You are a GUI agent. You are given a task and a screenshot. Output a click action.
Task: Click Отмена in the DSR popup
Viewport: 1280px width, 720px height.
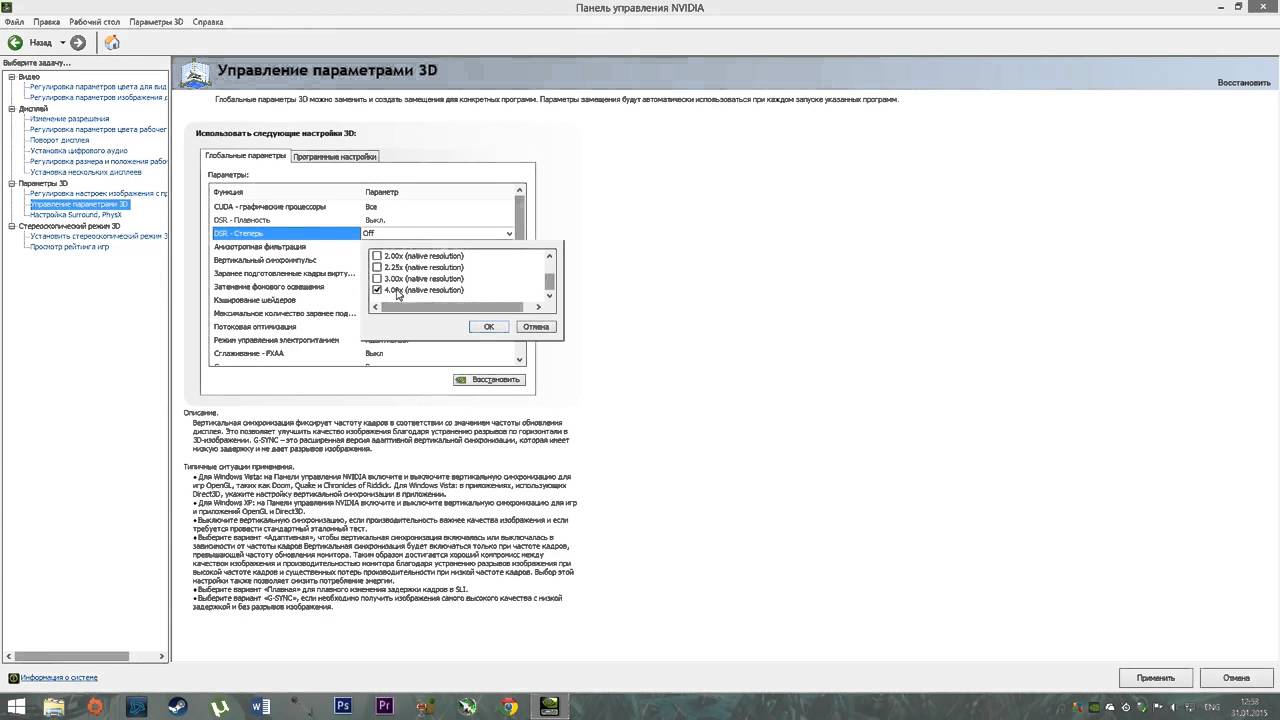[536, 327]
